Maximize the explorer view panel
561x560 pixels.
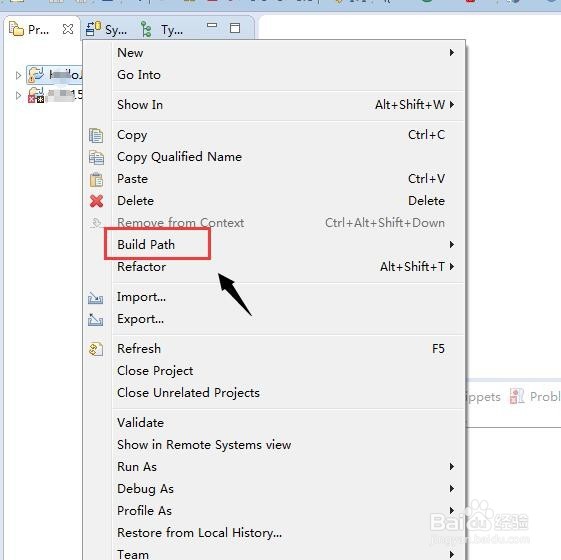[235, 28]
